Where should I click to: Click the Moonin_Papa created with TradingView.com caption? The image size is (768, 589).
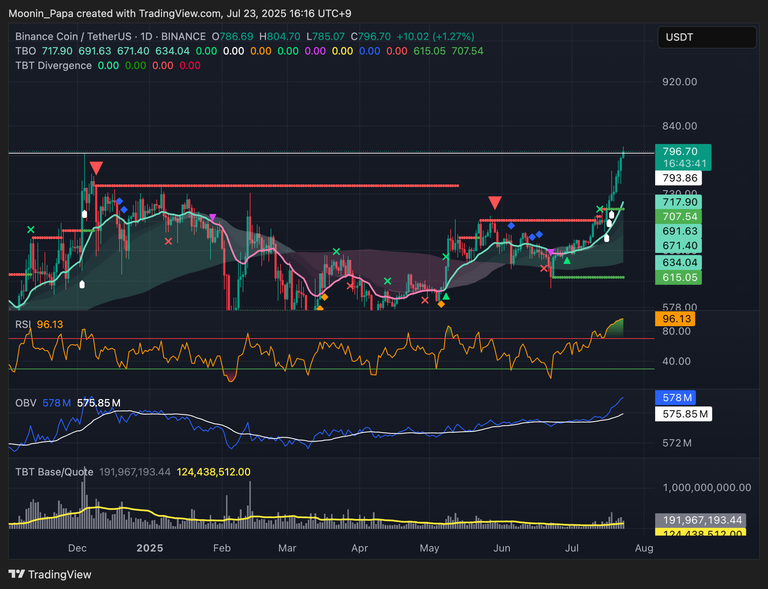tap(180, 13)
